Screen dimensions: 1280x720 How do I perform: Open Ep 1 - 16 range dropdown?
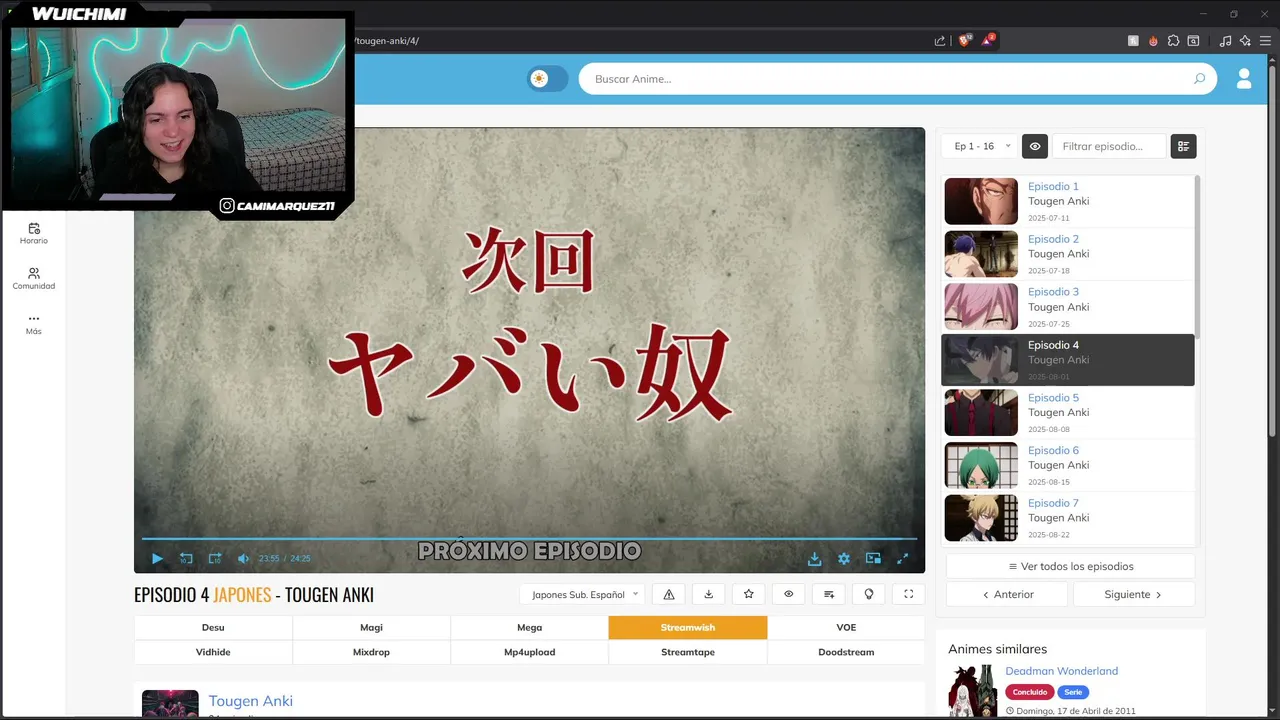click(x=979, y=146)
